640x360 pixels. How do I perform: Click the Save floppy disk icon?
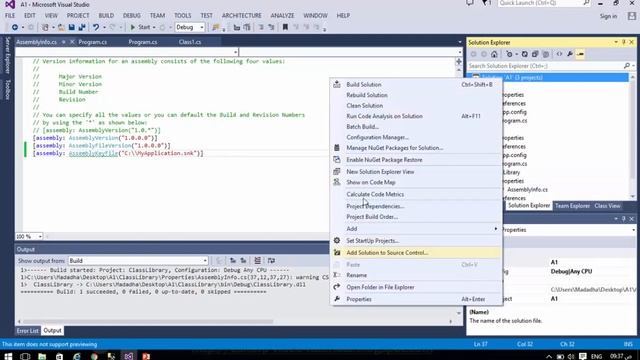[x=71, y=27]
